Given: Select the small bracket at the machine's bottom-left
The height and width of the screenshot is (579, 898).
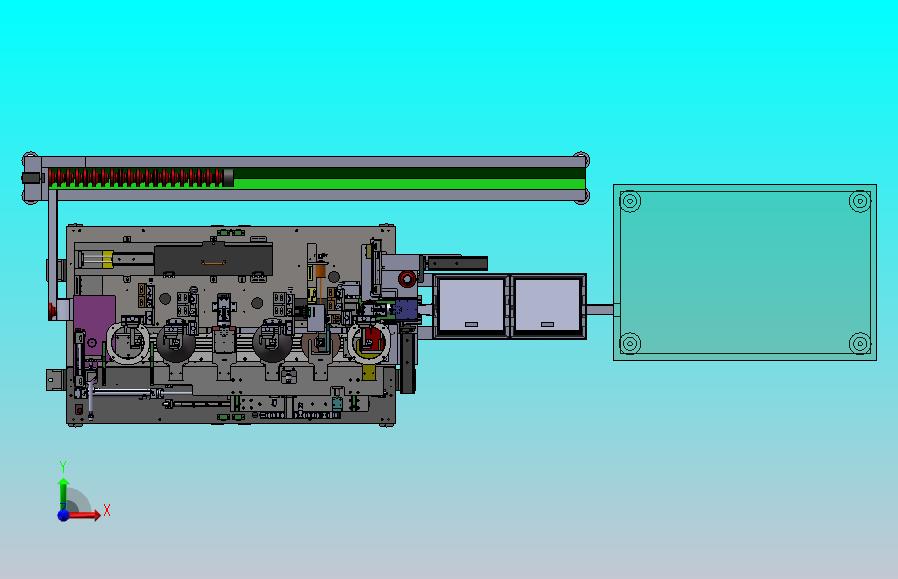Looking at the screenshot, I should tap(56, 379).
